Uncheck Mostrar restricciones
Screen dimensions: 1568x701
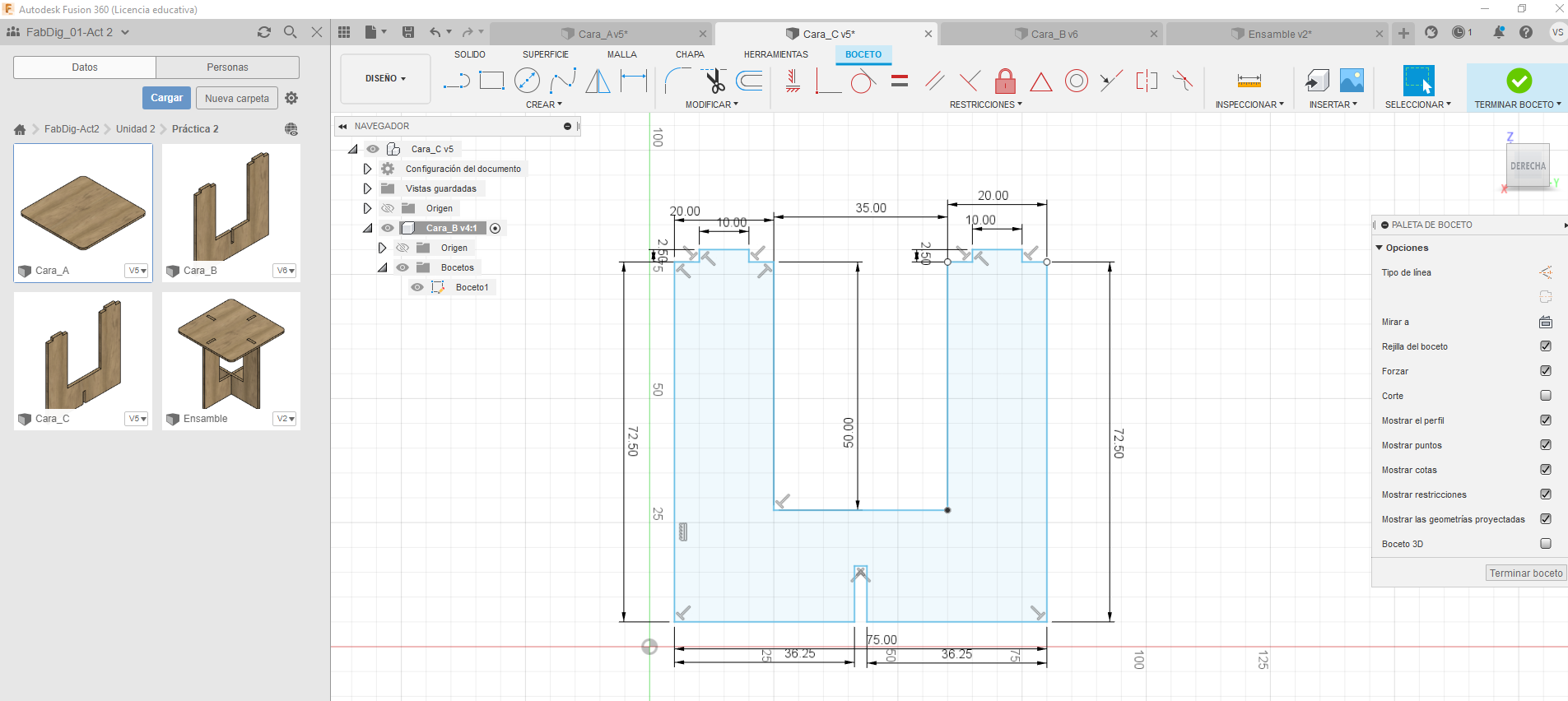click(1546, 494)
